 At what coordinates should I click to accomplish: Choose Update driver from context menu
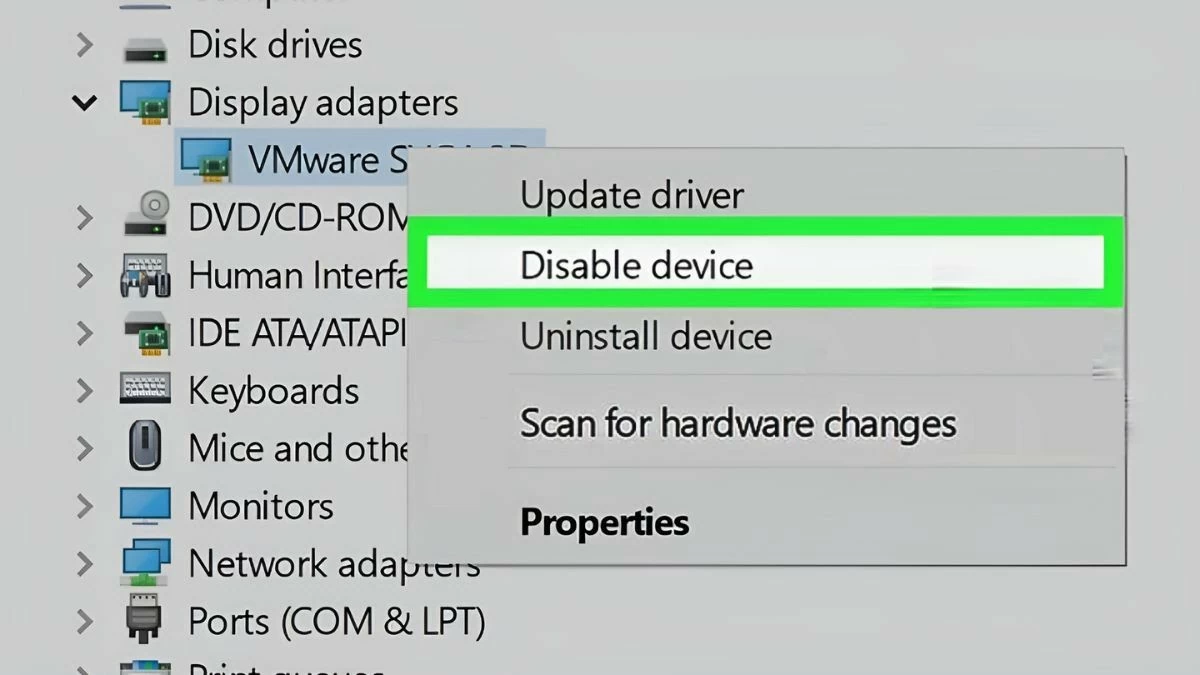(x=632, y=195)
